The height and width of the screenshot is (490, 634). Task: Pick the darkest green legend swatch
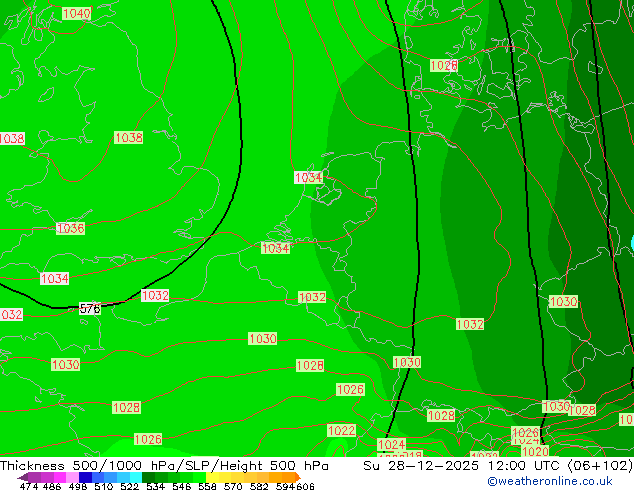coord(148,477)
